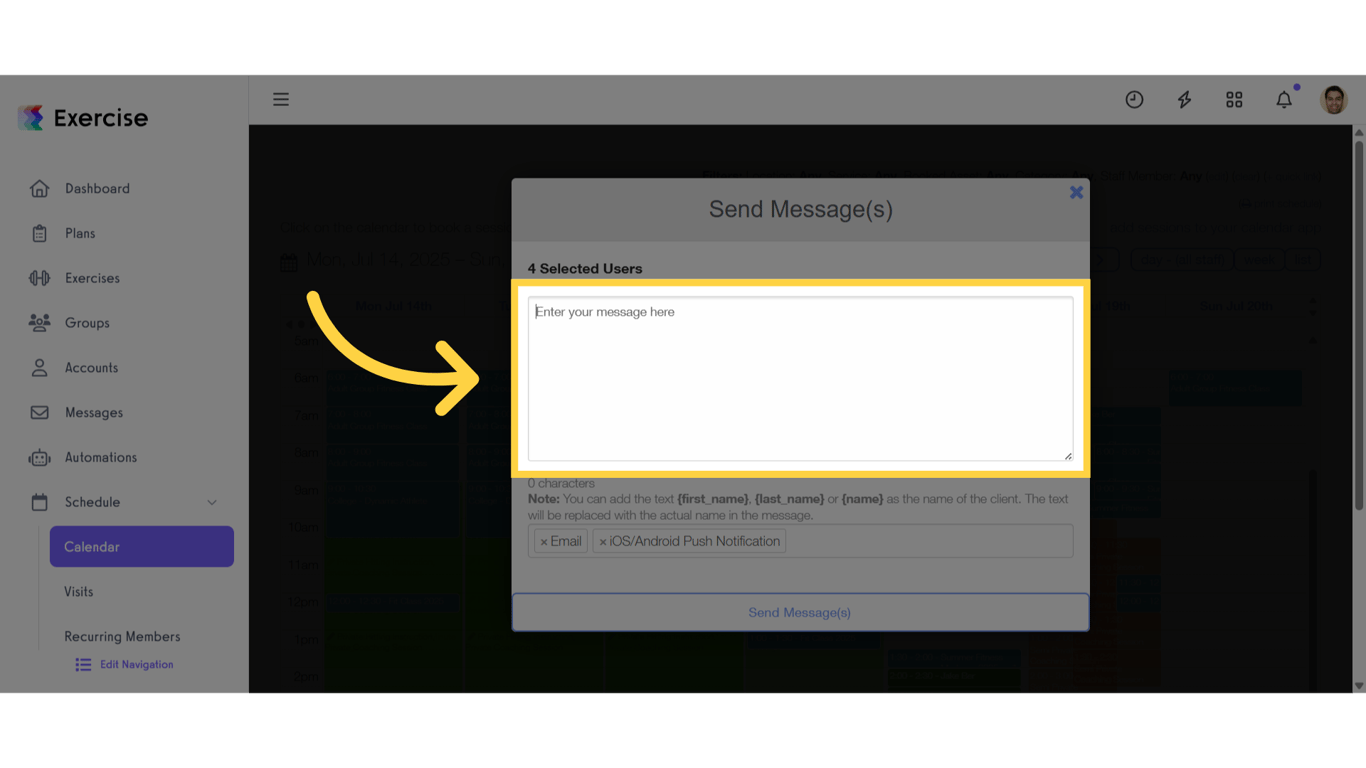The image size is (1366, 768).
Task: Open Edit Navigation link
Action: 137,664
